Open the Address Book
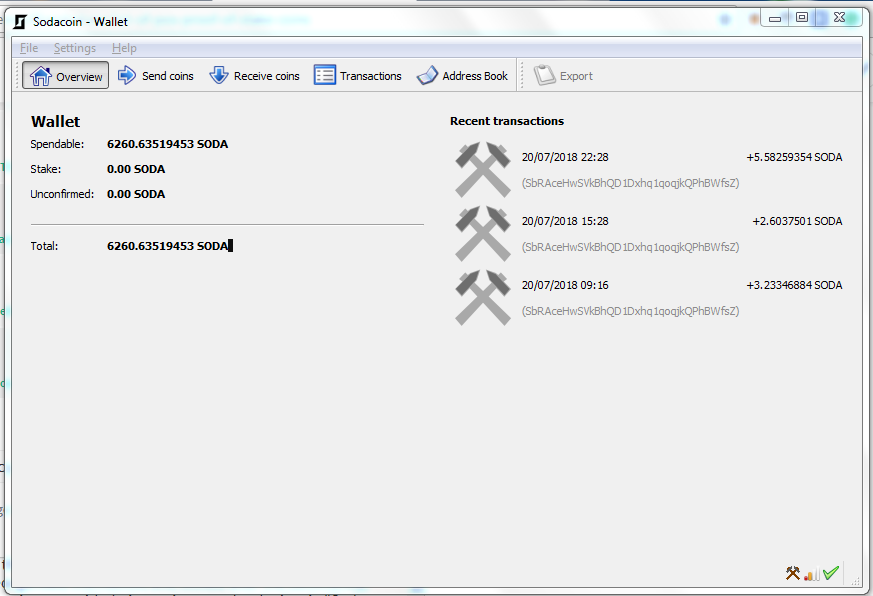This screenshot has width=873, height=596. tap(462, 75)
